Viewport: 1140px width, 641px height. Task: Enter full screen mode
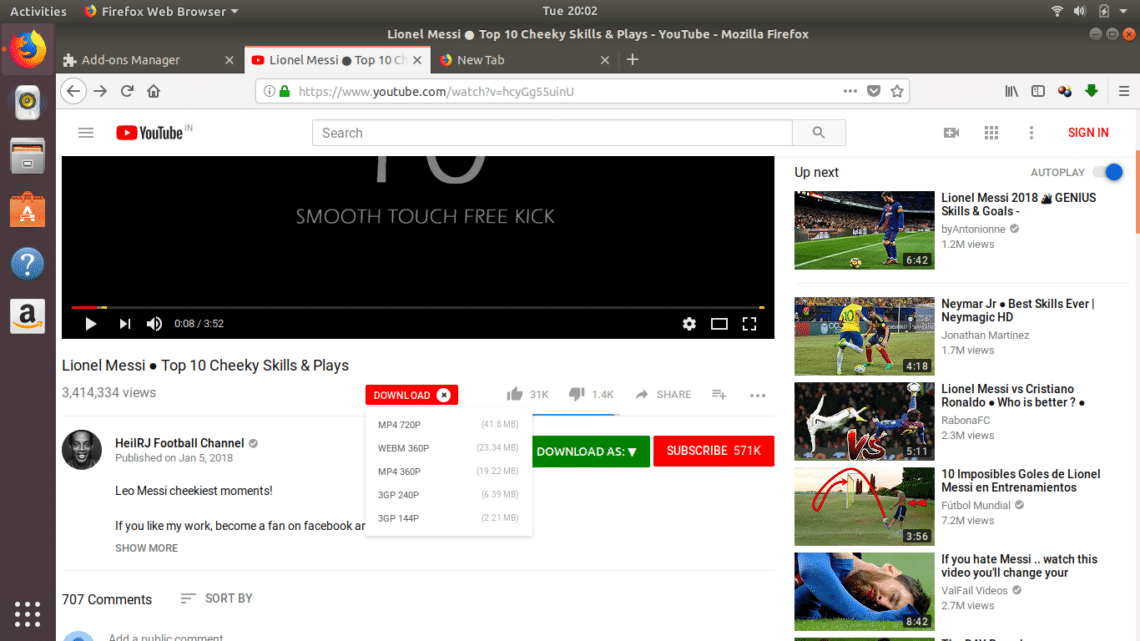click(x=749, y=324)
